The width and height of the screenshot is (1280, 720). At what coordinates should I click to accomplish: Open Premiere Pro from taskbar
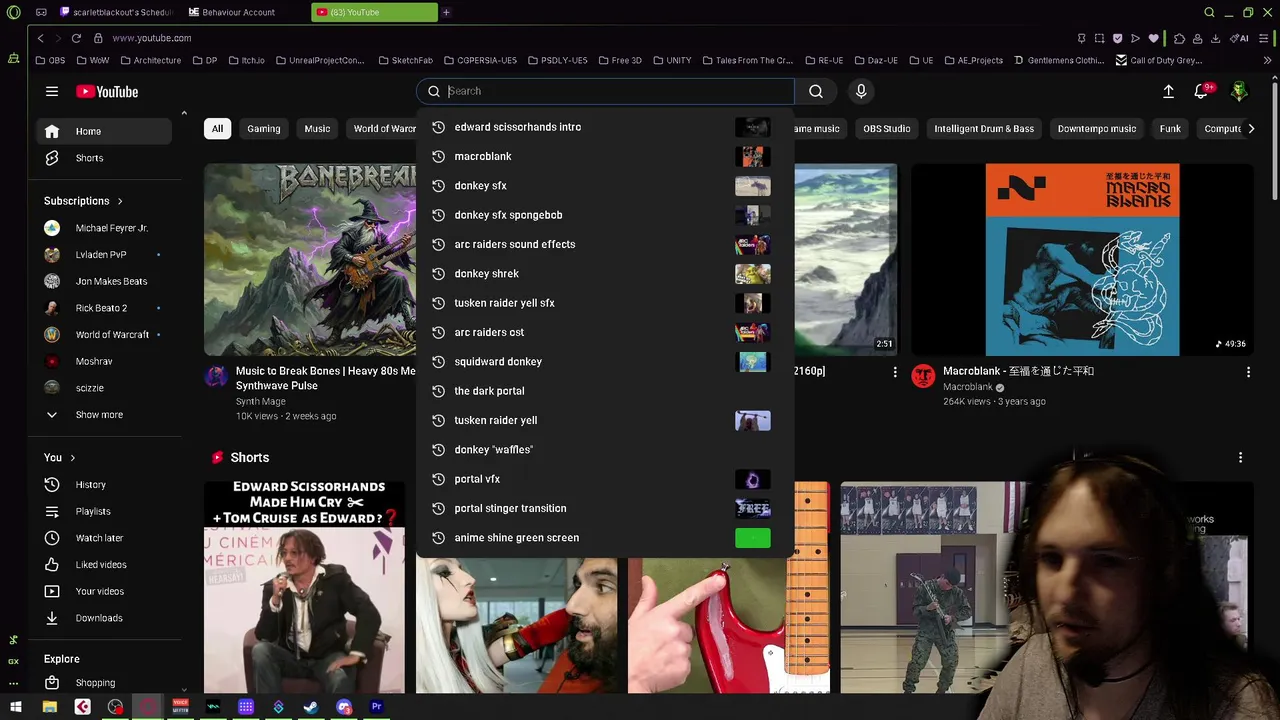tap(377, 707)
